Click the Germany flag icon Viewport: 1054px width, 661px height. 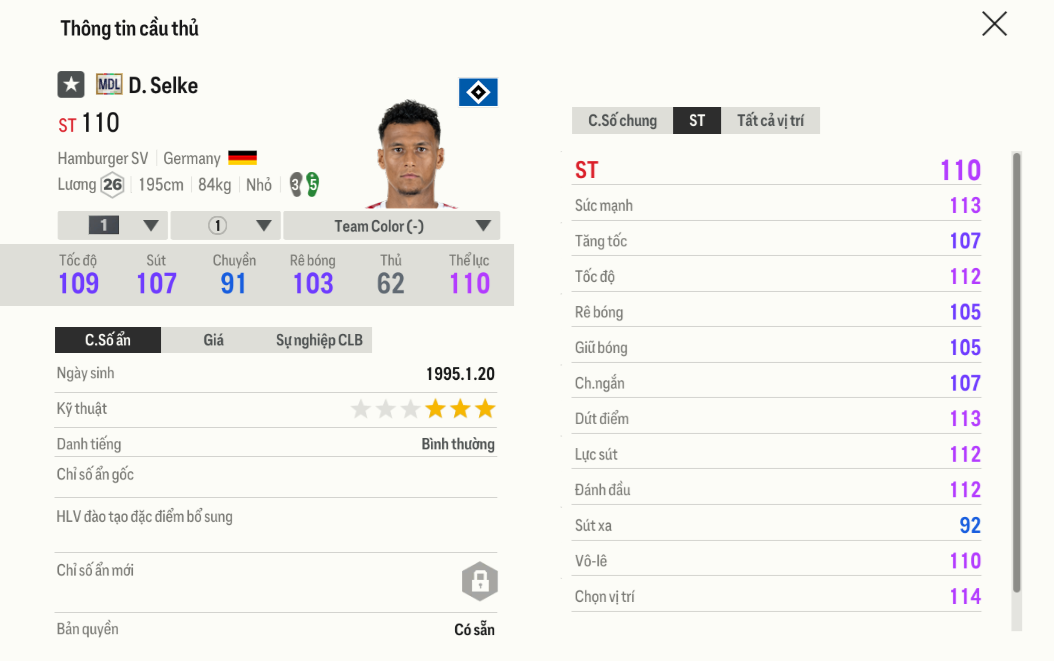pos(242,158)
